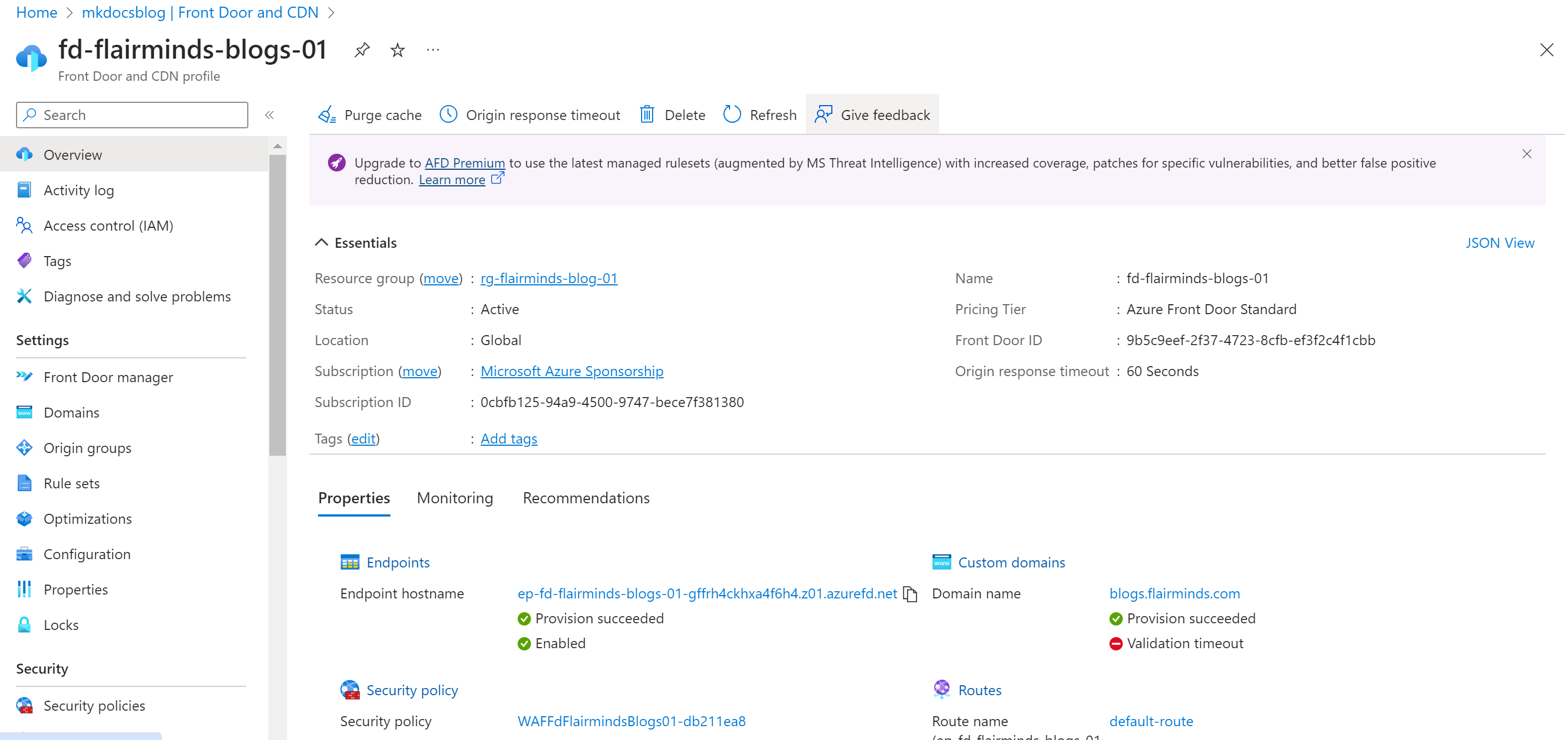The width and height of the screenshot is (1568, 740).
Task: Edit tags via edit link
Action: point(363,439)
